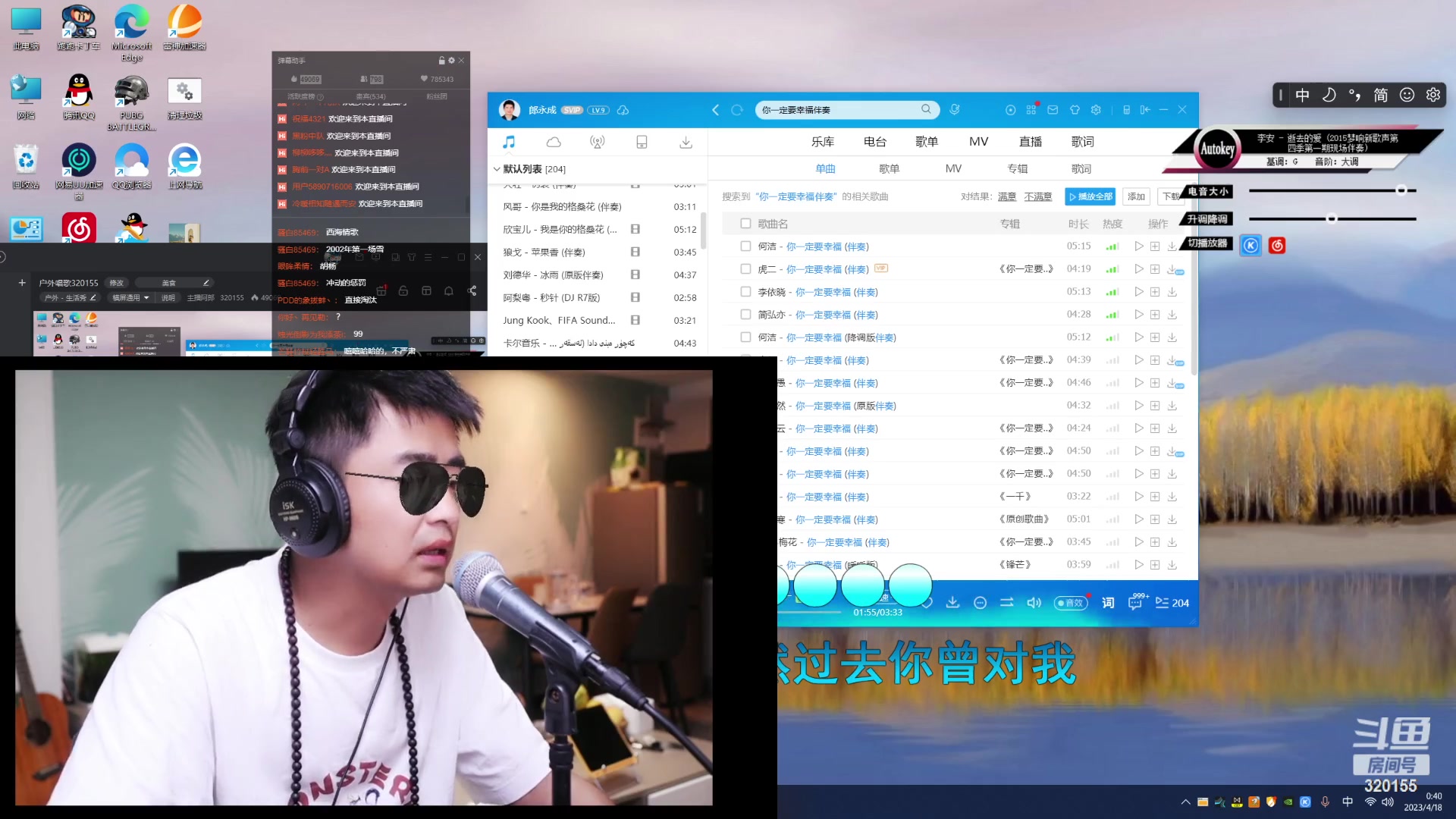Check the box for 李依晓 - 你一定要幸福
The height and width of the screenshot is (819, 1456).
[x=745, y=292]
